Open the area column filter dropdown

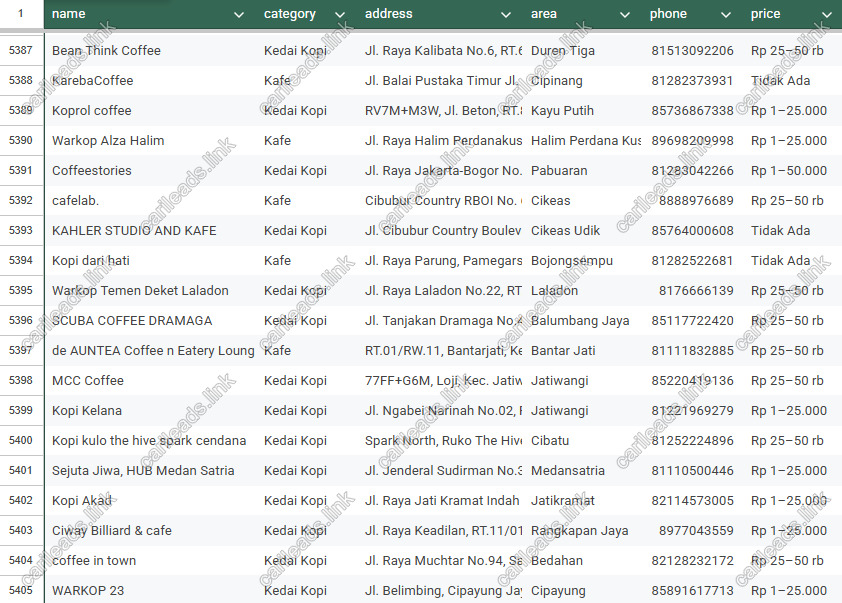pos(625,14)
